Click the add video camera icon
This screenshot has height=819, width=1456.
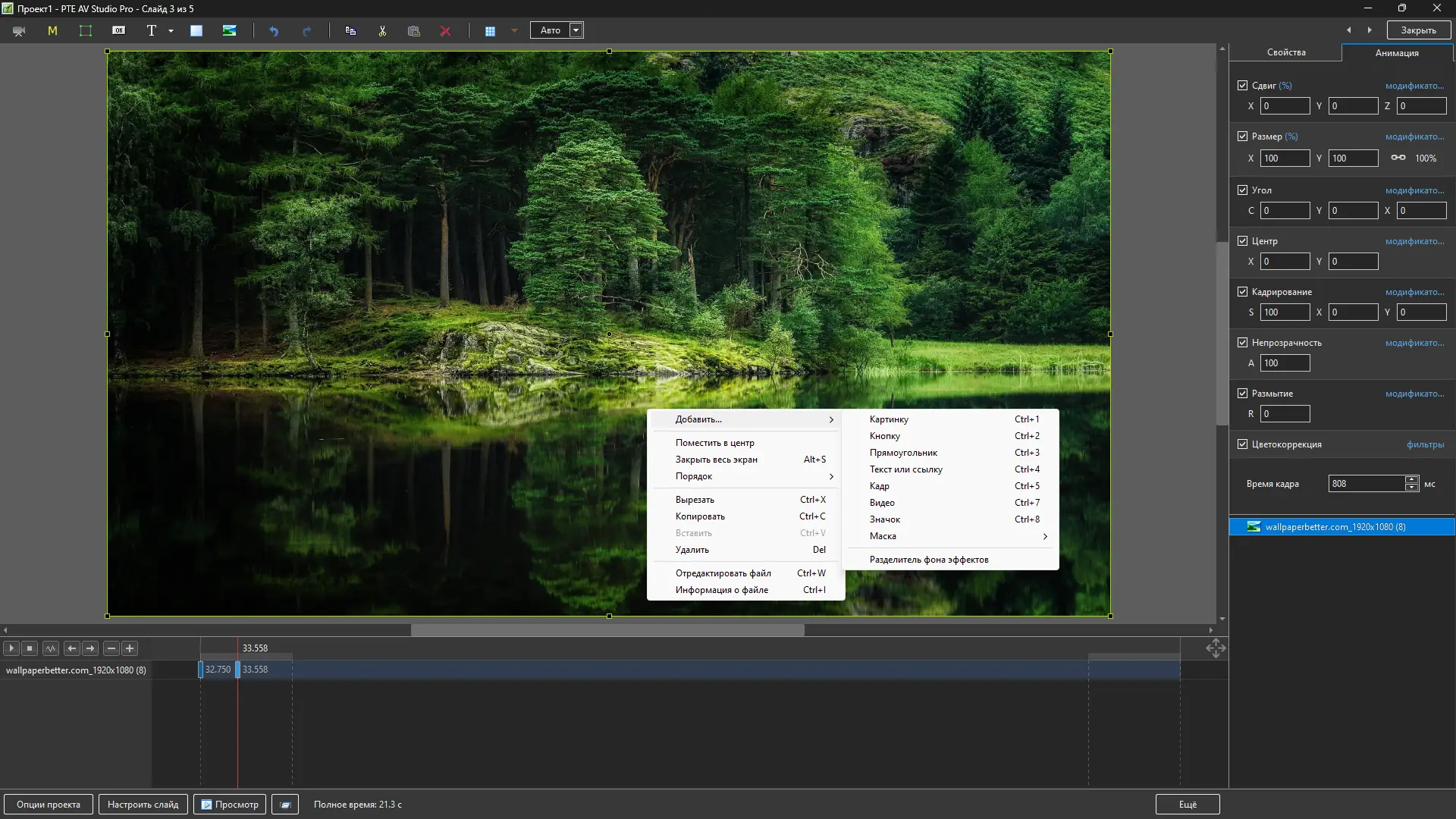pos(19,31)
